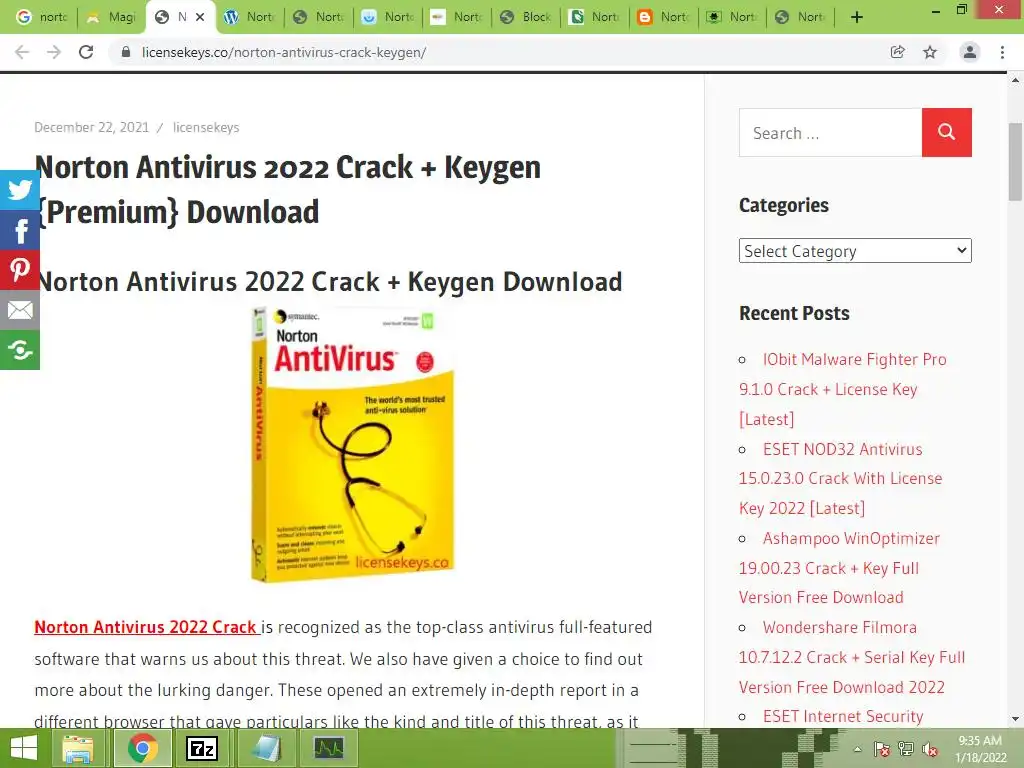Go forward in browser history
The width and height of the screenshot is (1024, 768).
point(54,52)
